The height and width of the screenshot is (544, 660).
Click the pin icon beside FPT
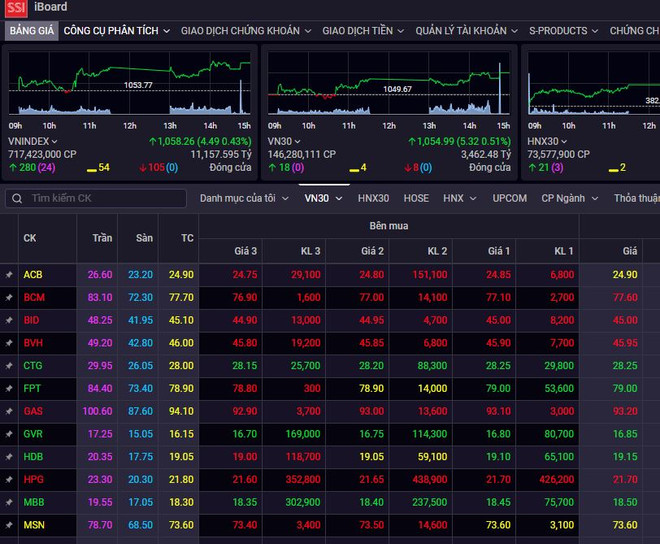[9, 388]
